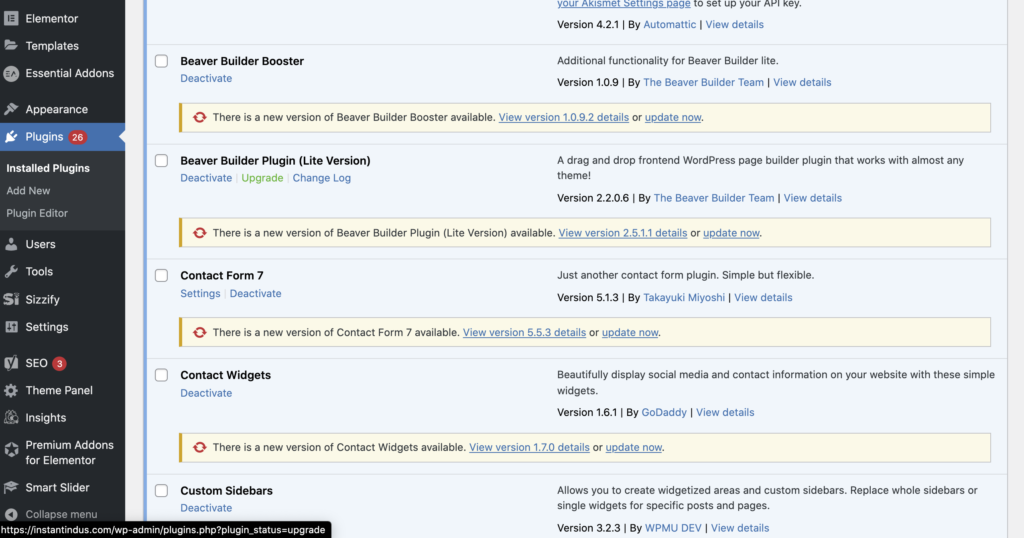
Task: Click update icon in Beaver Builder Lite notice
Action: 200,233
